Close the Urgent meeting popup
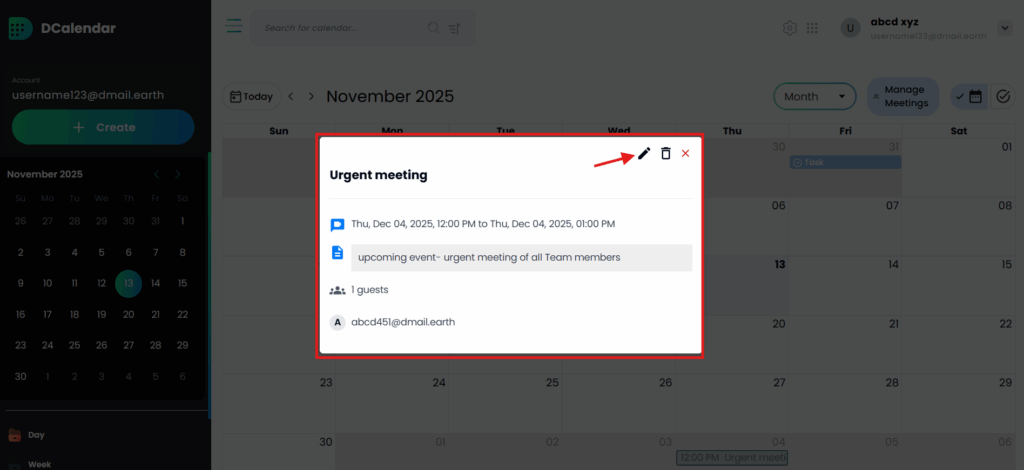Image resolution: width=1024 pixels, height=470 pixels. click(685, 153)
